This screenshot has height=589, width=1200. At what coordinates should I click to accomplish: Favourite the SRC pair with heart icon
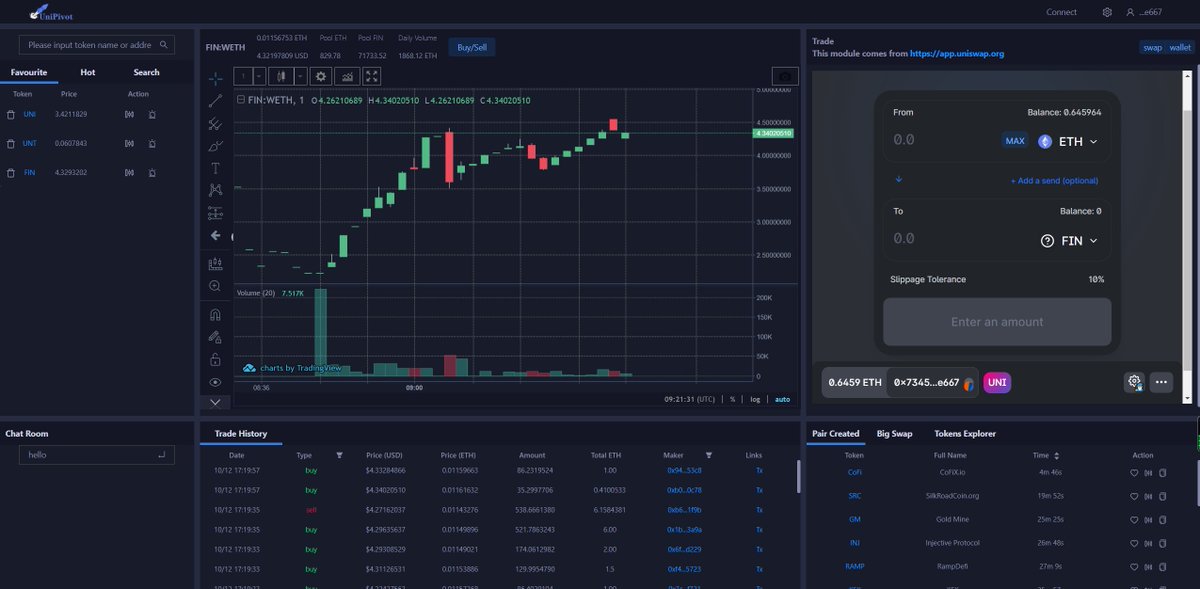point(1134,496)
